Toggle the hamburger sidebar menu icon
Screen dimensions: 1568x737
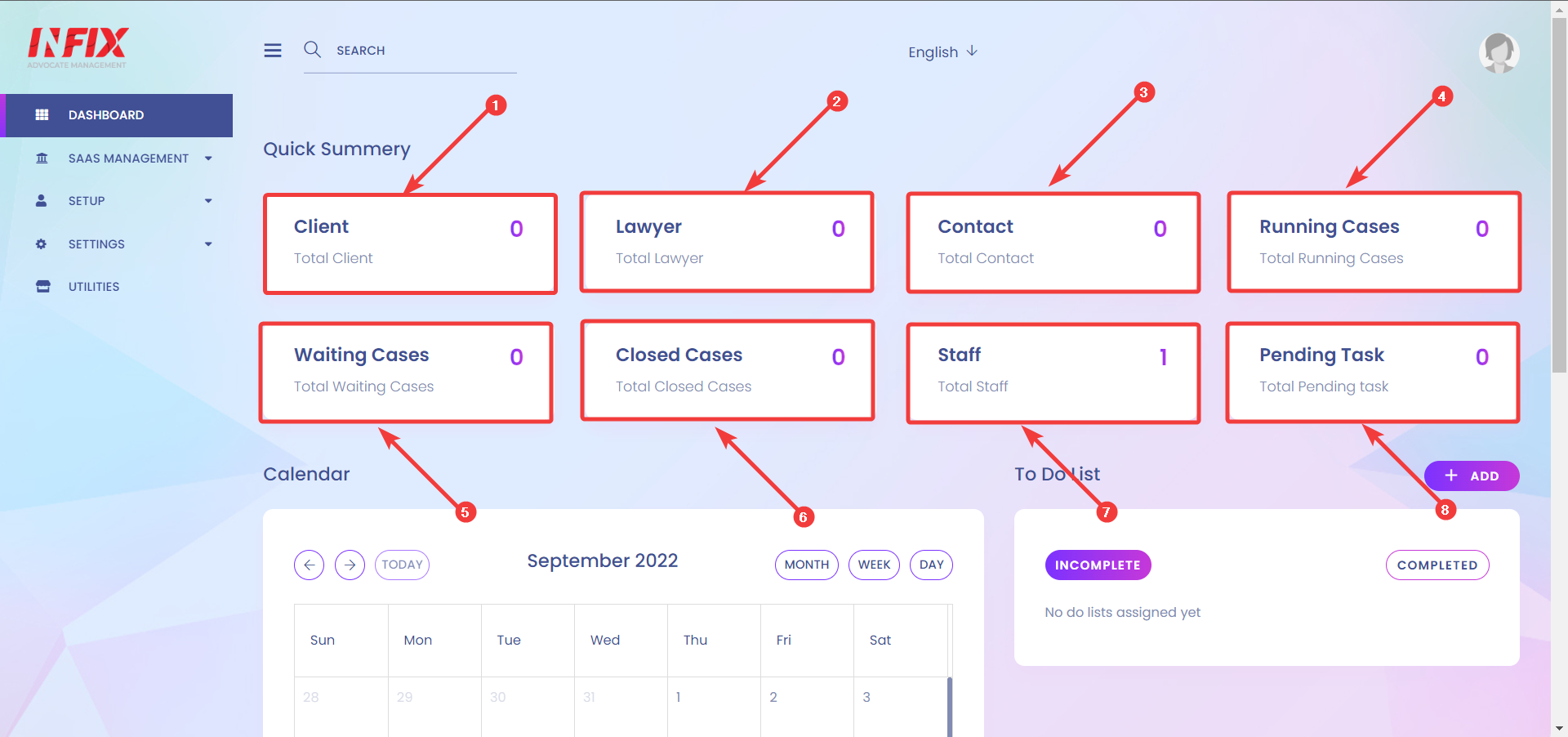(x=273, y=51)
